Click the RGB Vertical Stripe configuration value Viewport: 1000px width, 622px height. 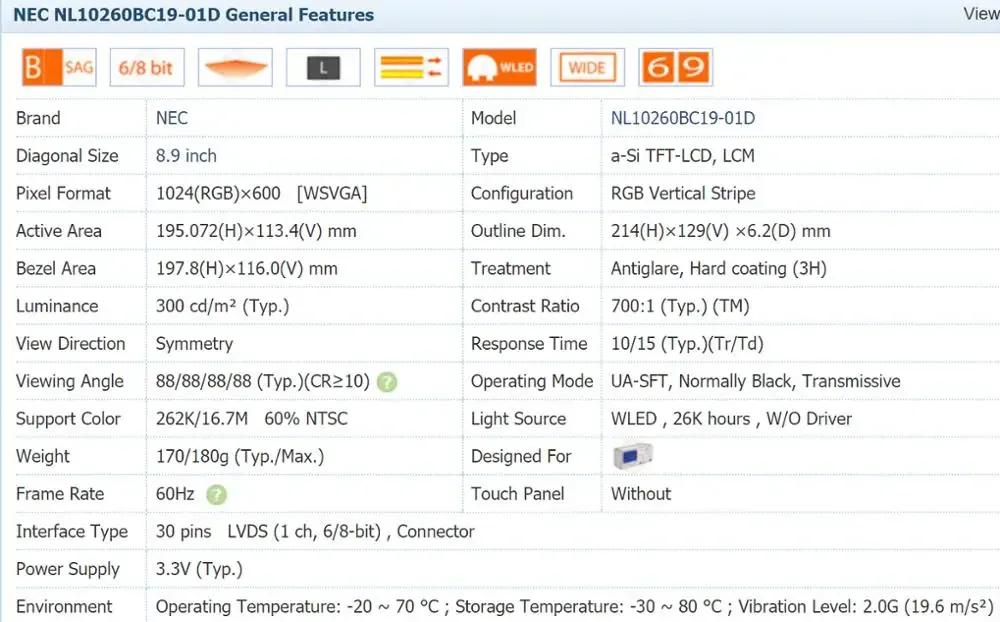point(683,193)
